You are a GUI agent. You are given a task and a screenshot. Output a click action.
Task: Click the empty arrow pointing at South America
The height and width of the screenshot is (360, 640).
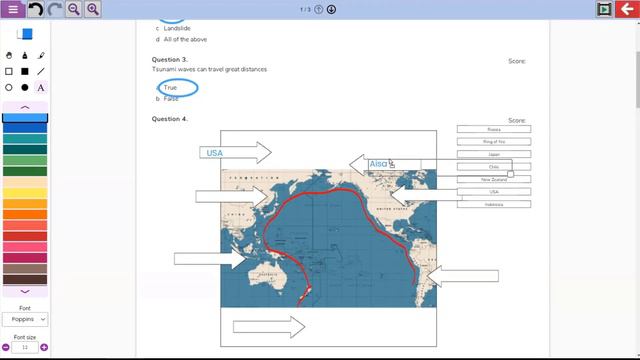tap(462, 276)
